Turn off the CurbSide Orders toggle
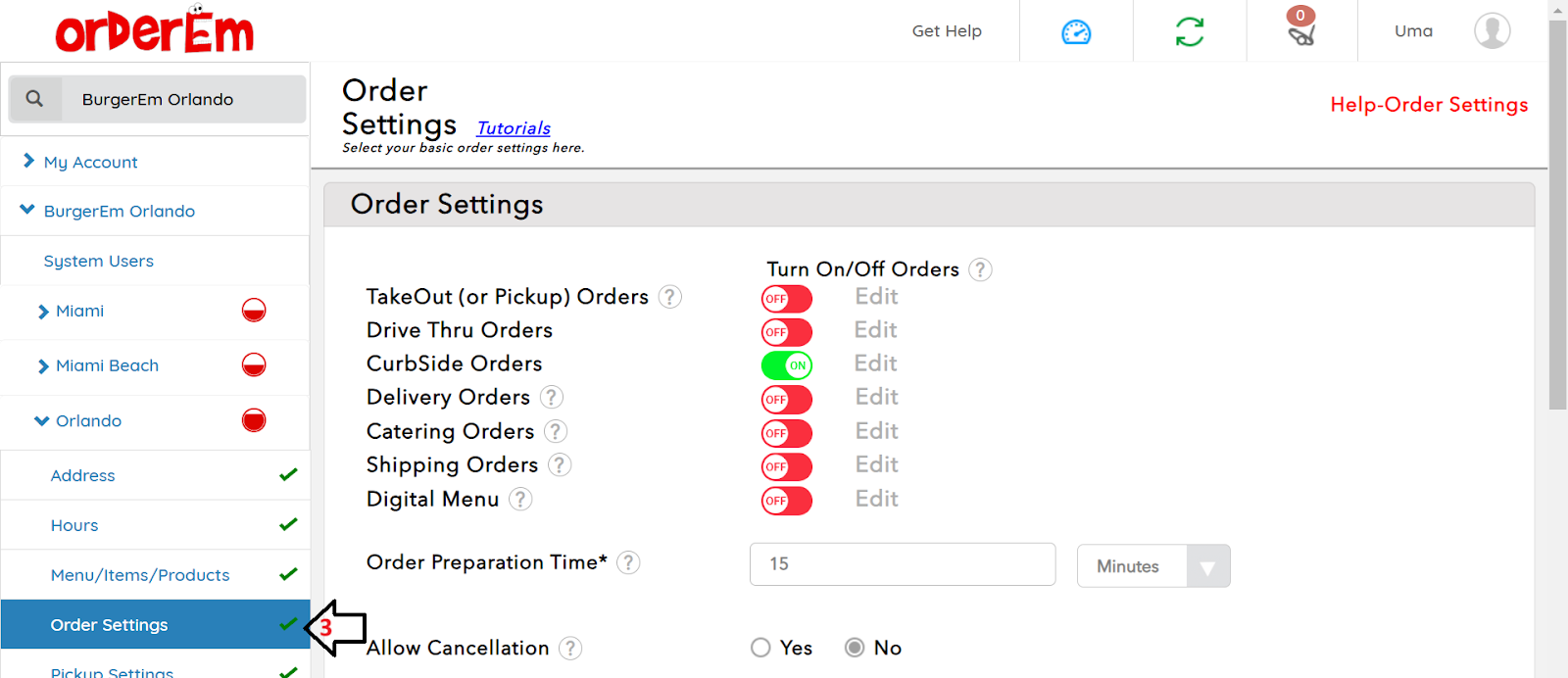1568x678 pixels. (786, 365)
